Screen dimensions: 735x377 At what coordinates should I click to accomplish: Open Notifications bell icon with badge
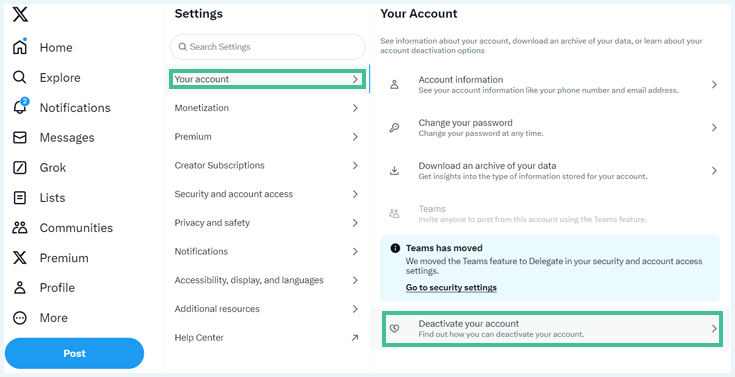(20, 107)
